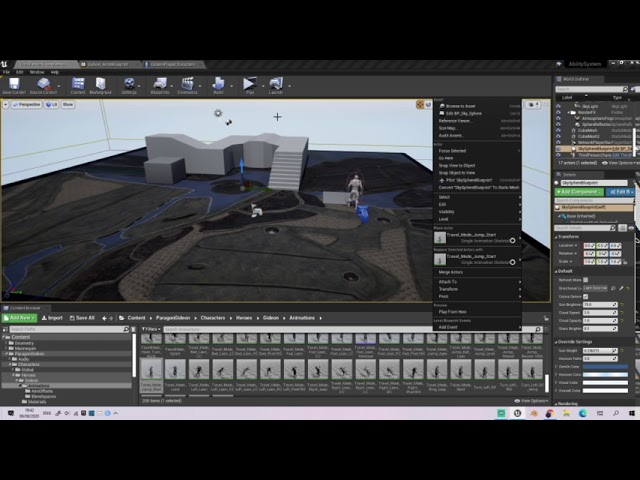Image resolution: width=640 pixels, height=480 pixels.
Task: Click the Content Browser back arrow
Action: tap(104, 318)
